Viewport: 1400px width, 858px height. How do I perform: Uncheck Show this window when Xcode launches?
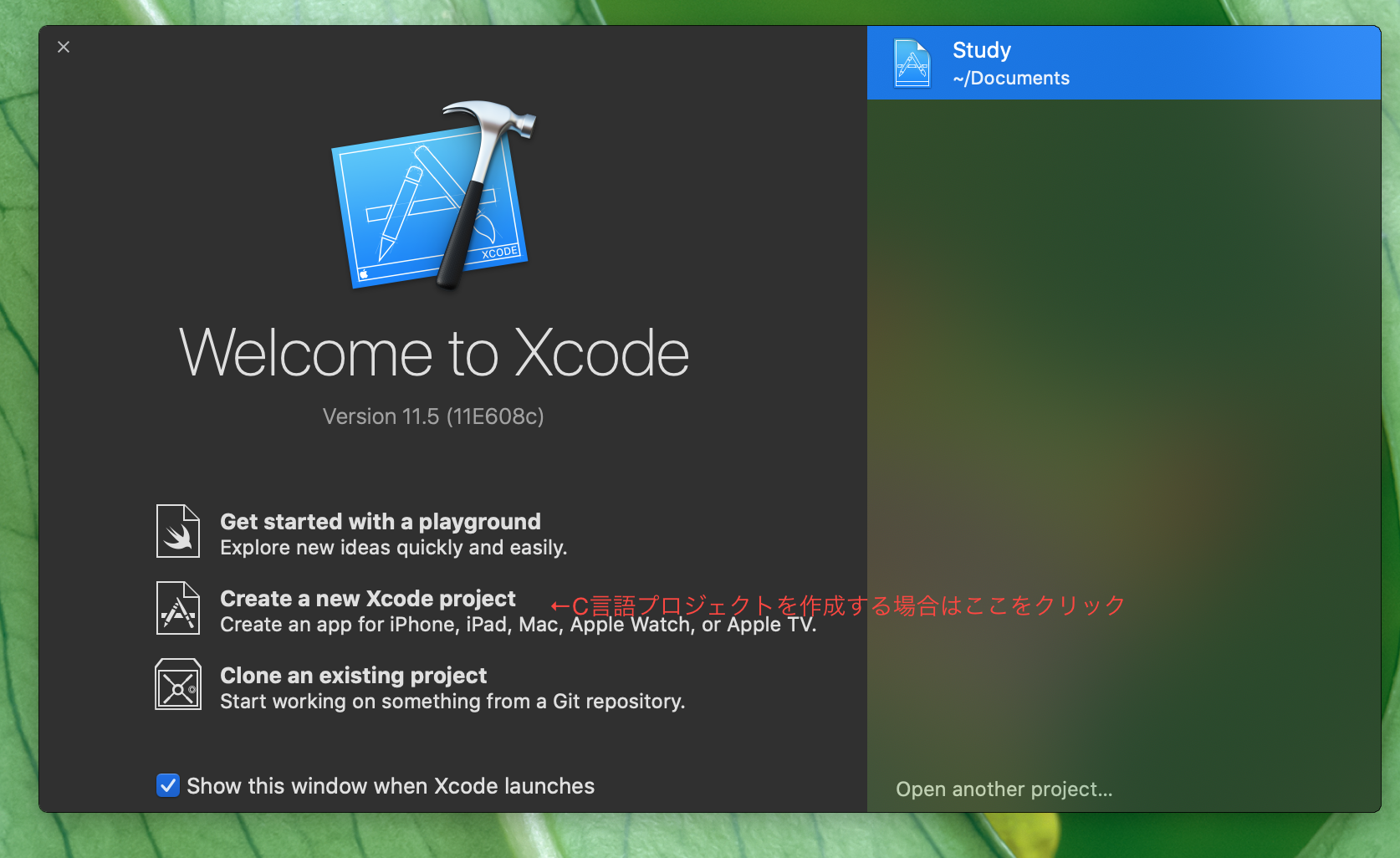pyautogui.click(x=168, y=785)
